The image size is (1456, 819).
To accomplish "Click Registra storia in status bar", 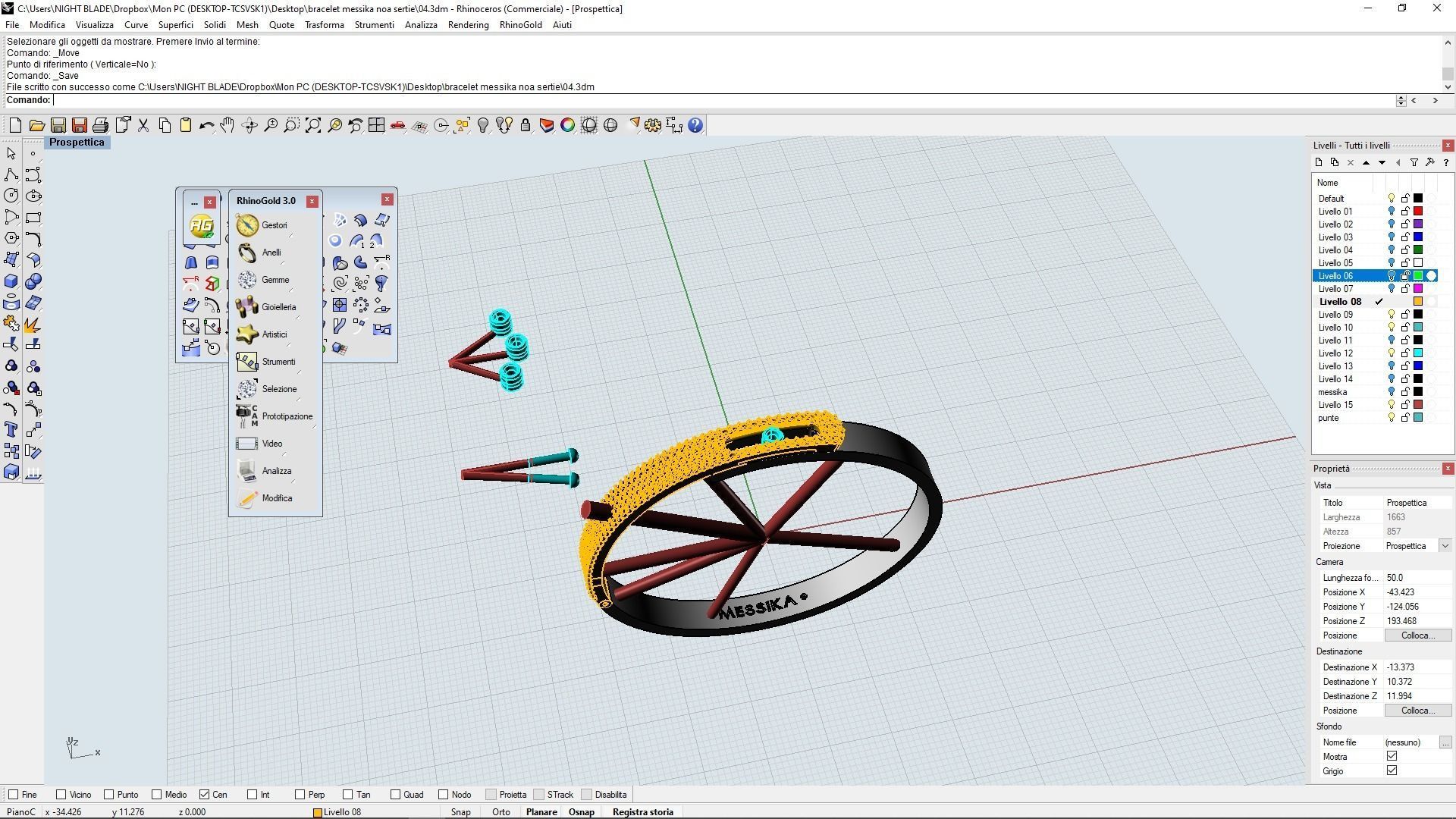I will [x=642, y=812].
